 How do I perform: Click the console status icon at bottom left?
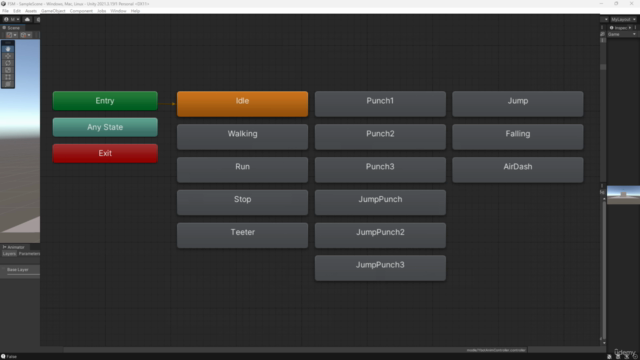pyautogui.click(x=3, y=356)
